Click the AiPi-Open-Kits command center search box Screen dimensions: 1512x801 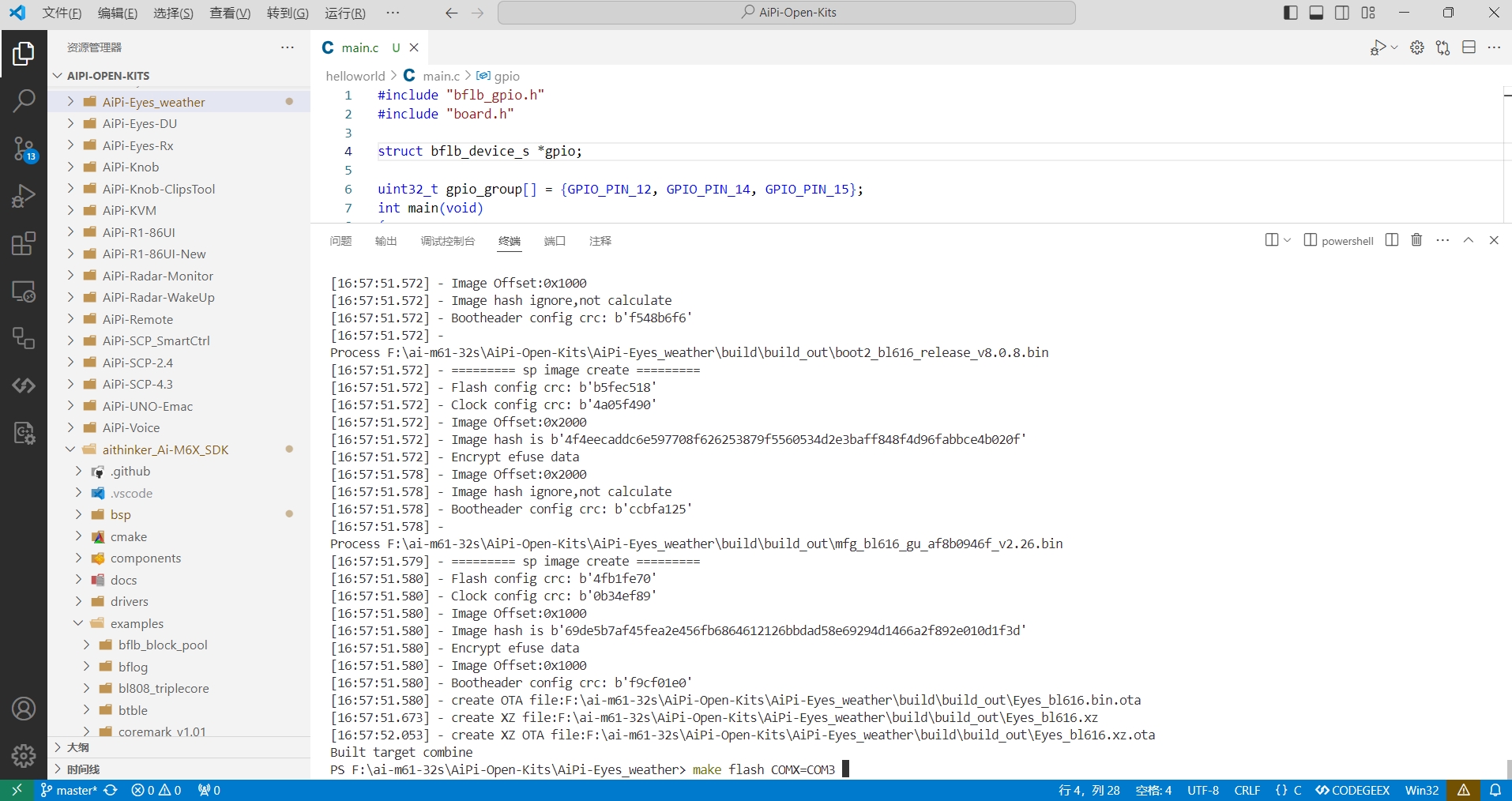coord(787,13)
